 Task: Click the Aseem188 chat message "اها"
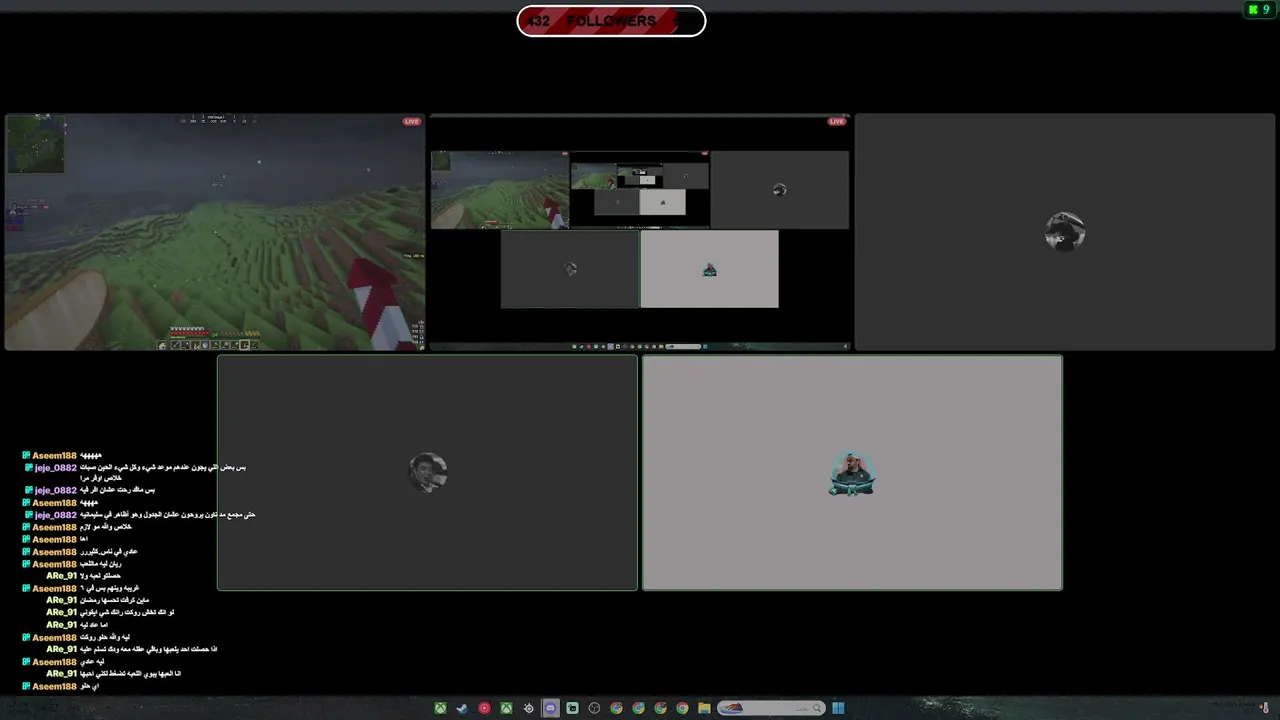(84, 540)
